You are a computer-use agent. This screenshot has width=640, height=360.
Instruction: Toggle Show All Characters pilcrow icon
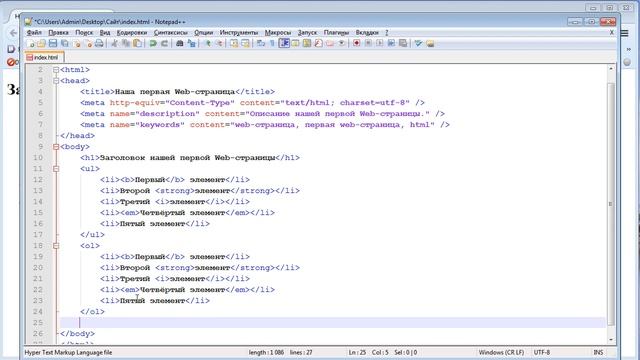271,43
